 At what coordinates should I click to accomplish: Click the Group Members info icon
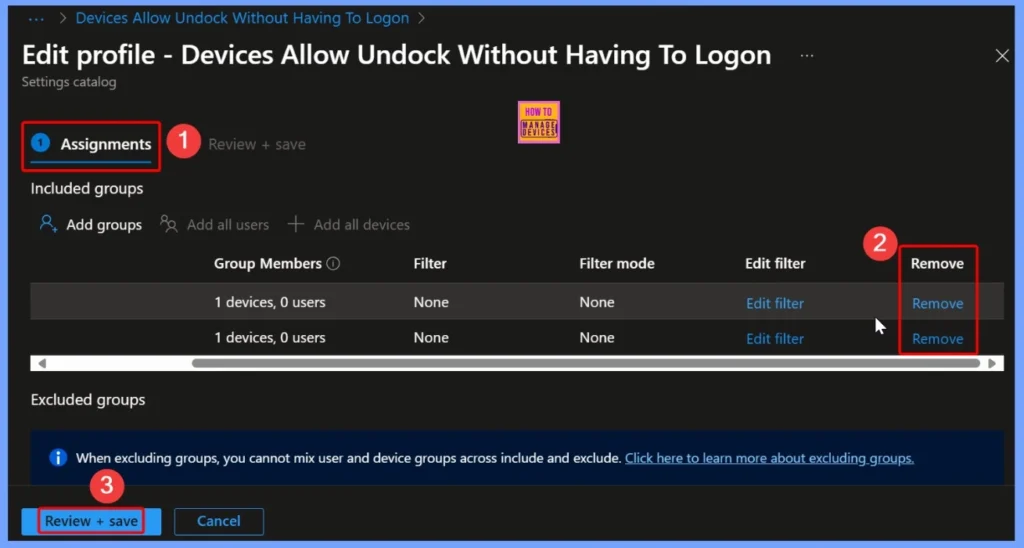(x=333, y=264)
